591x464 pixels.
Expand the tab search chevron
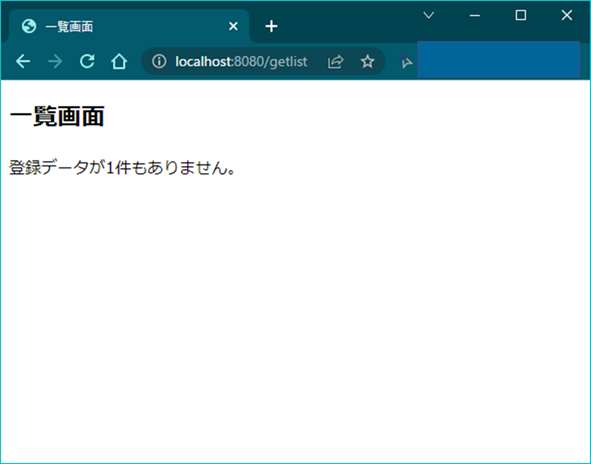[x=429, y=15]
